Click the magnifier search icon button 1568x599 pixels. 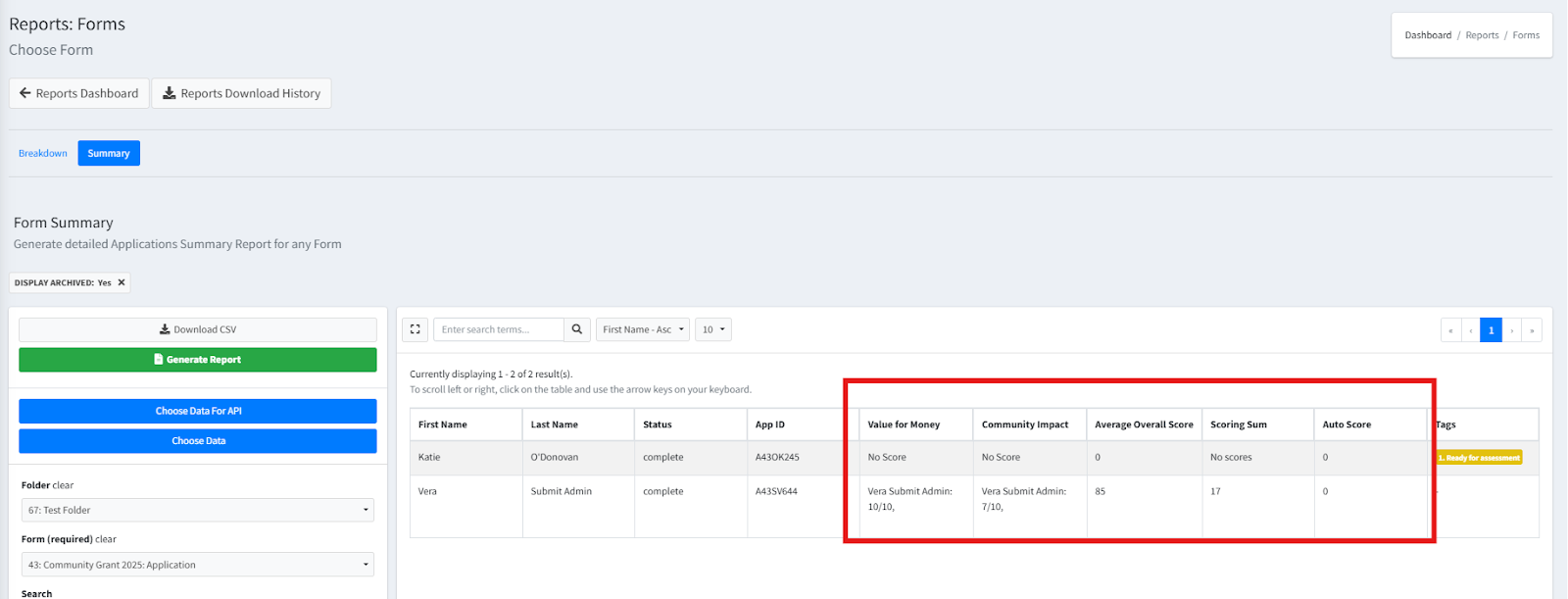pos(577,329)
